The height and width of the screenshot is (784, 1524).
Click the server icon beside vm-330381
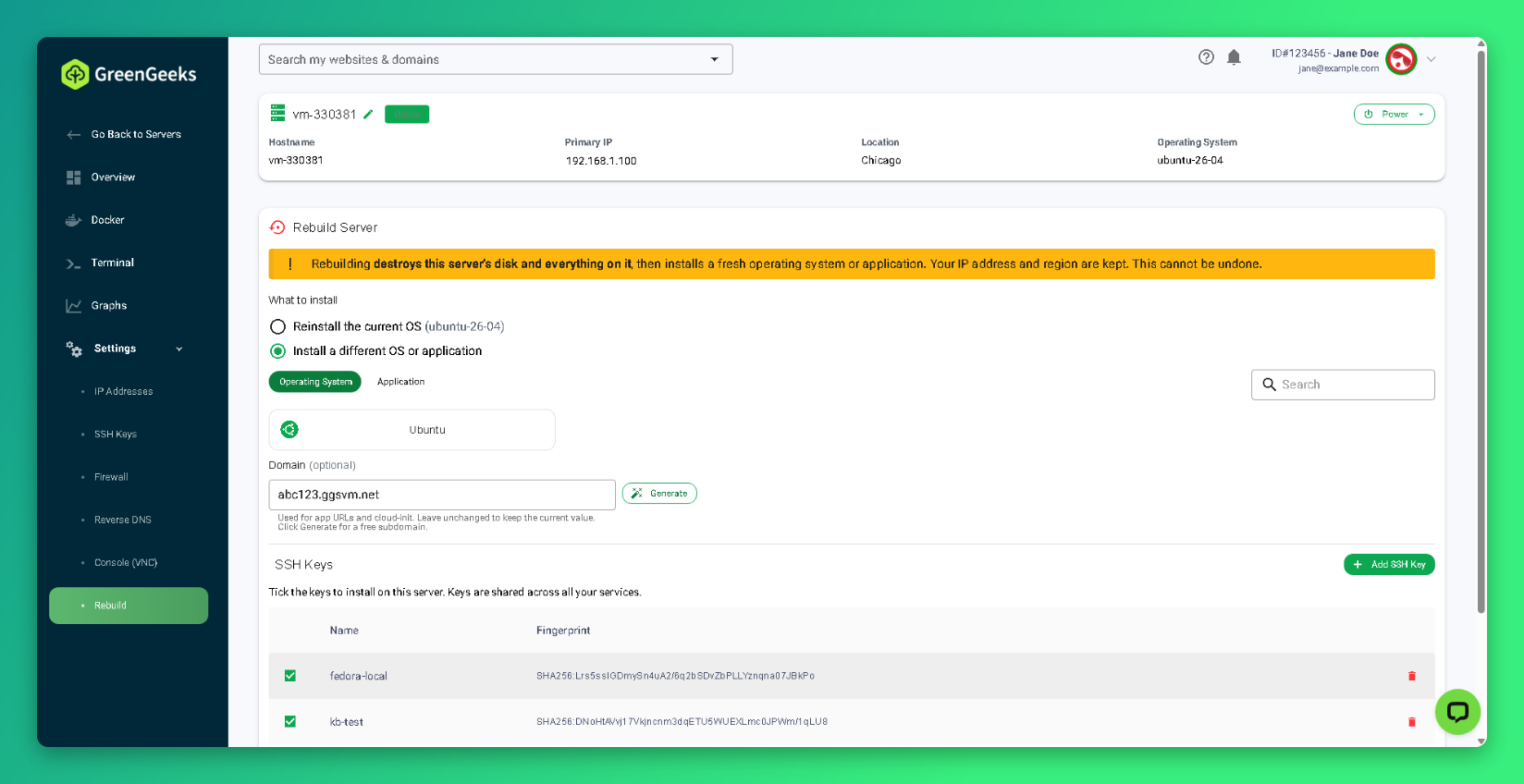pyautogui.click(x=277, y=113)
